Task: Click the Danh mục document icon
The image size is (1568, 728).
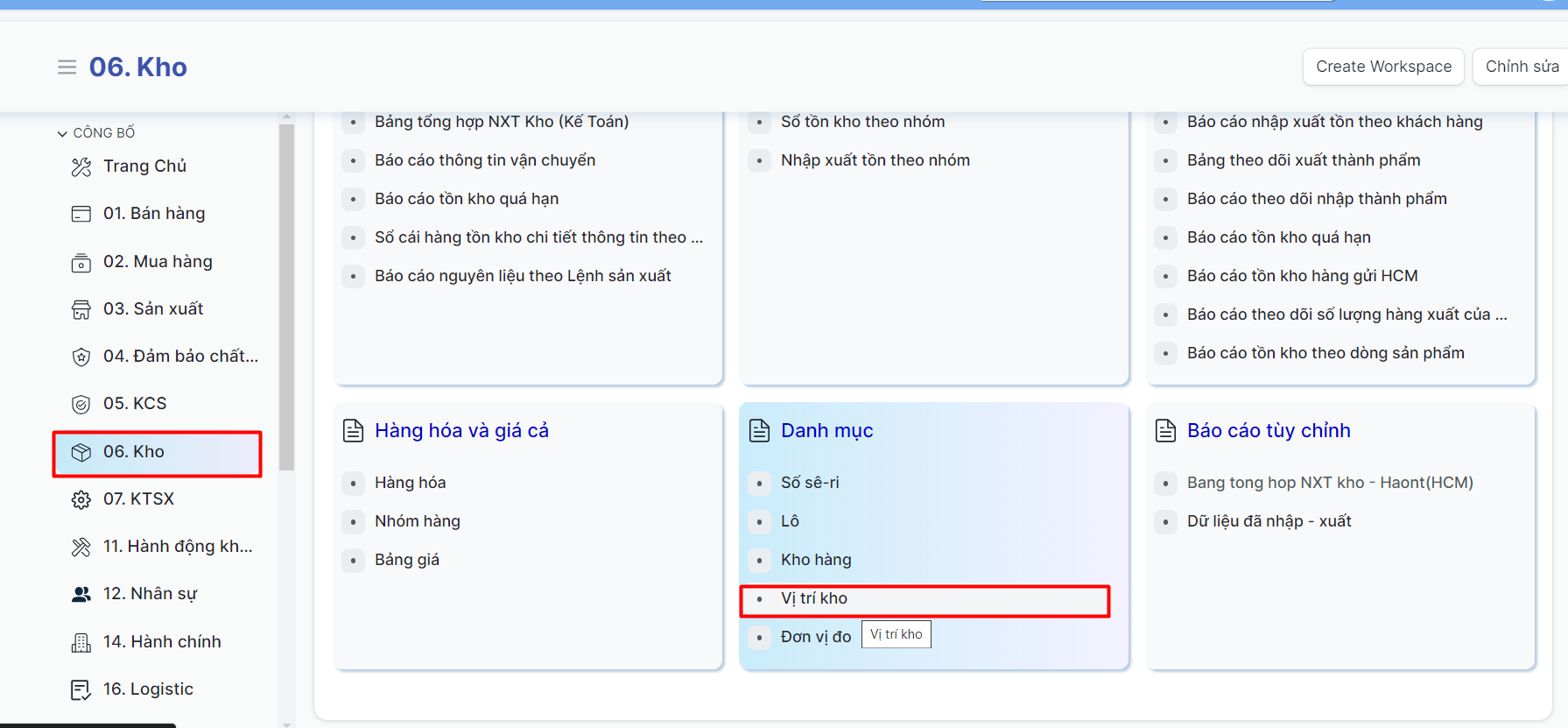Action: click(759, 431)
